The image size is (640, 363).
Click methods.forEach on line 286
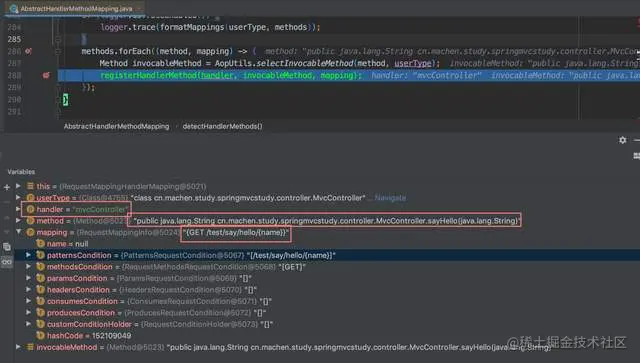click(x=116, y=51)
